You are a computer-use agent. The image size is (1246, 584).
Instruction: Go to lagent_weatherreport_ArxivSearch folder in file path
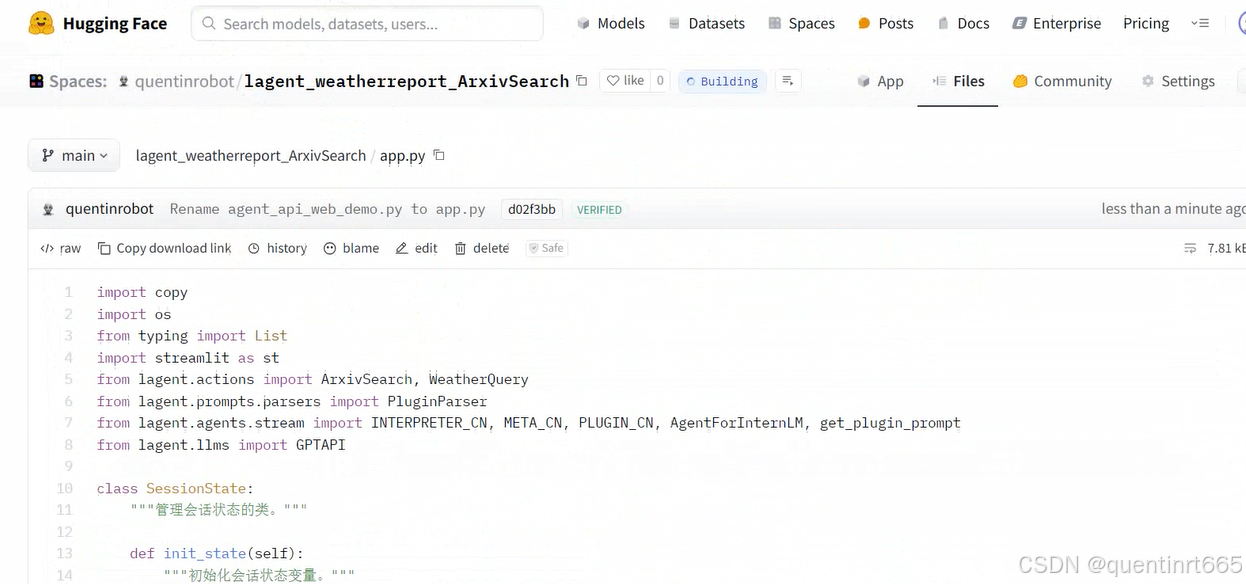(251, 156)
